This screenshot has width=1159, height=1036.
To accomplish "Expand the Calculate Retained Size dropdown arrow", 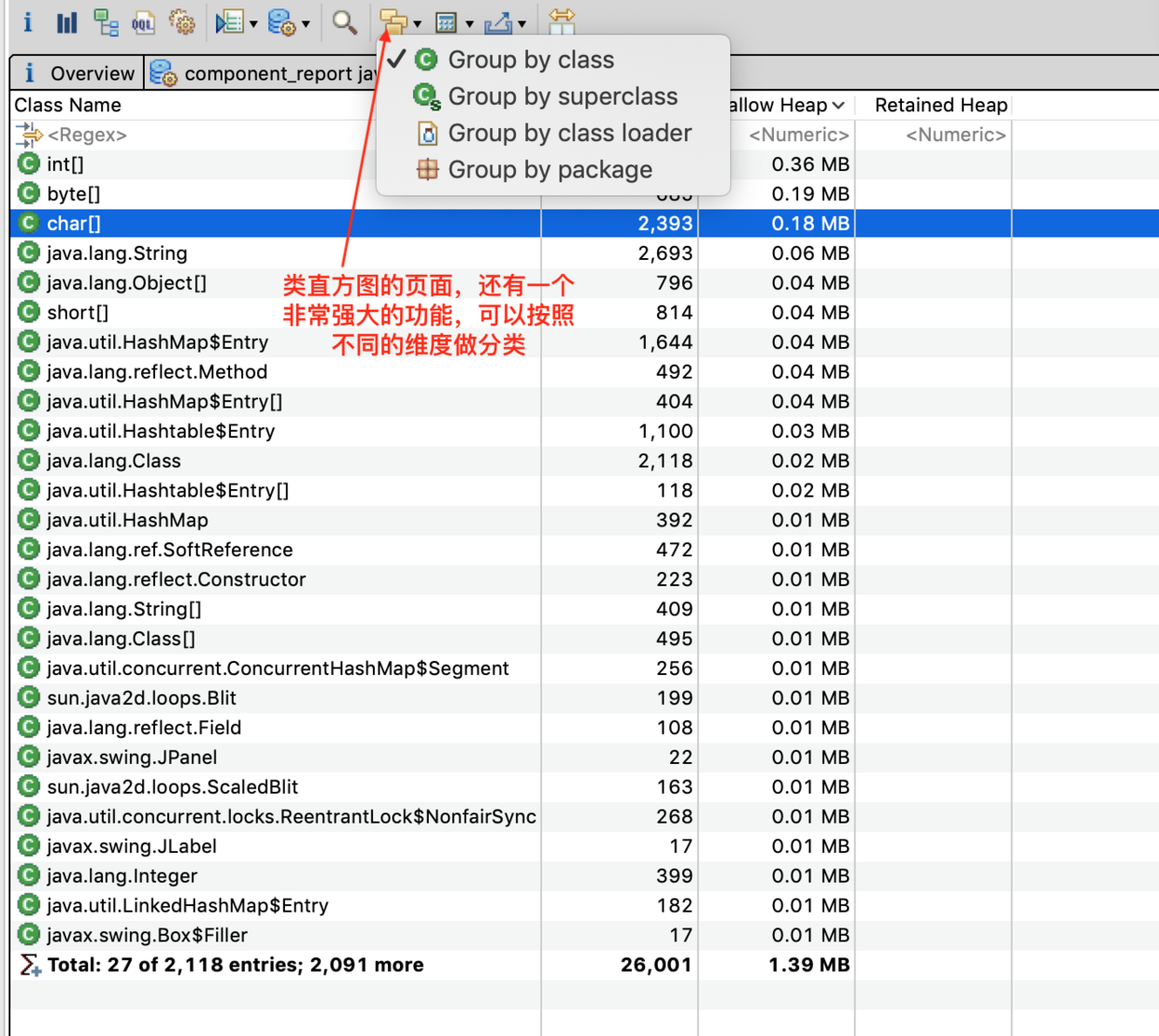I will click(x=469, y=24).
